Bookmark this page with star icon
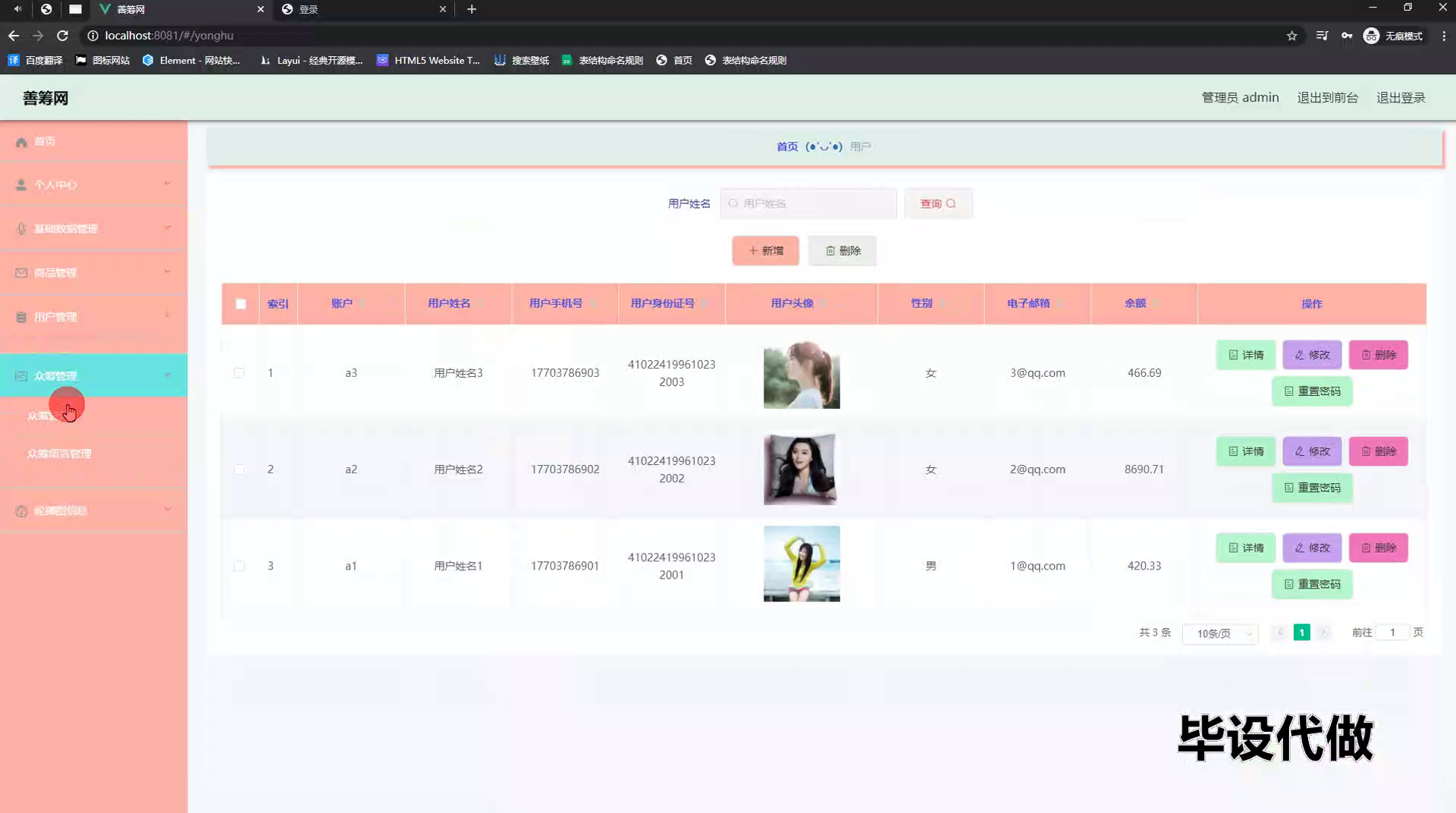Image resolution: width=1456 pixels, height=813 pixels. tap(1292, 36)
